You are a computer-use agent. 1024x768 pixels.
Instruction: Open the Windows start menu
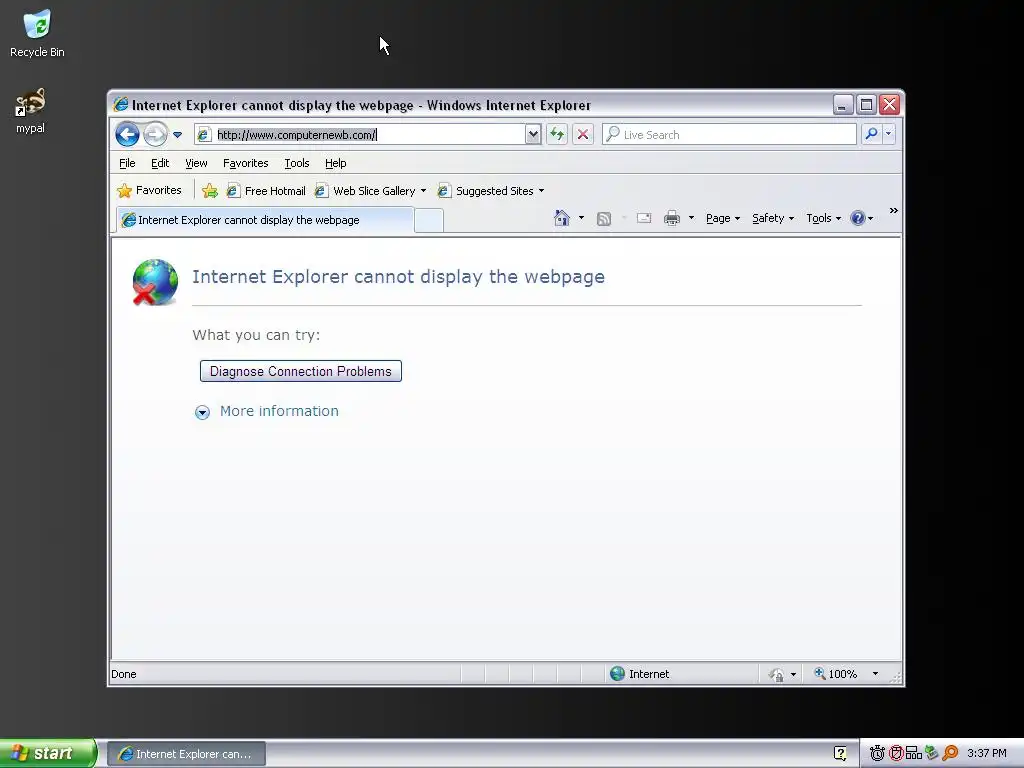pos(48,753)
